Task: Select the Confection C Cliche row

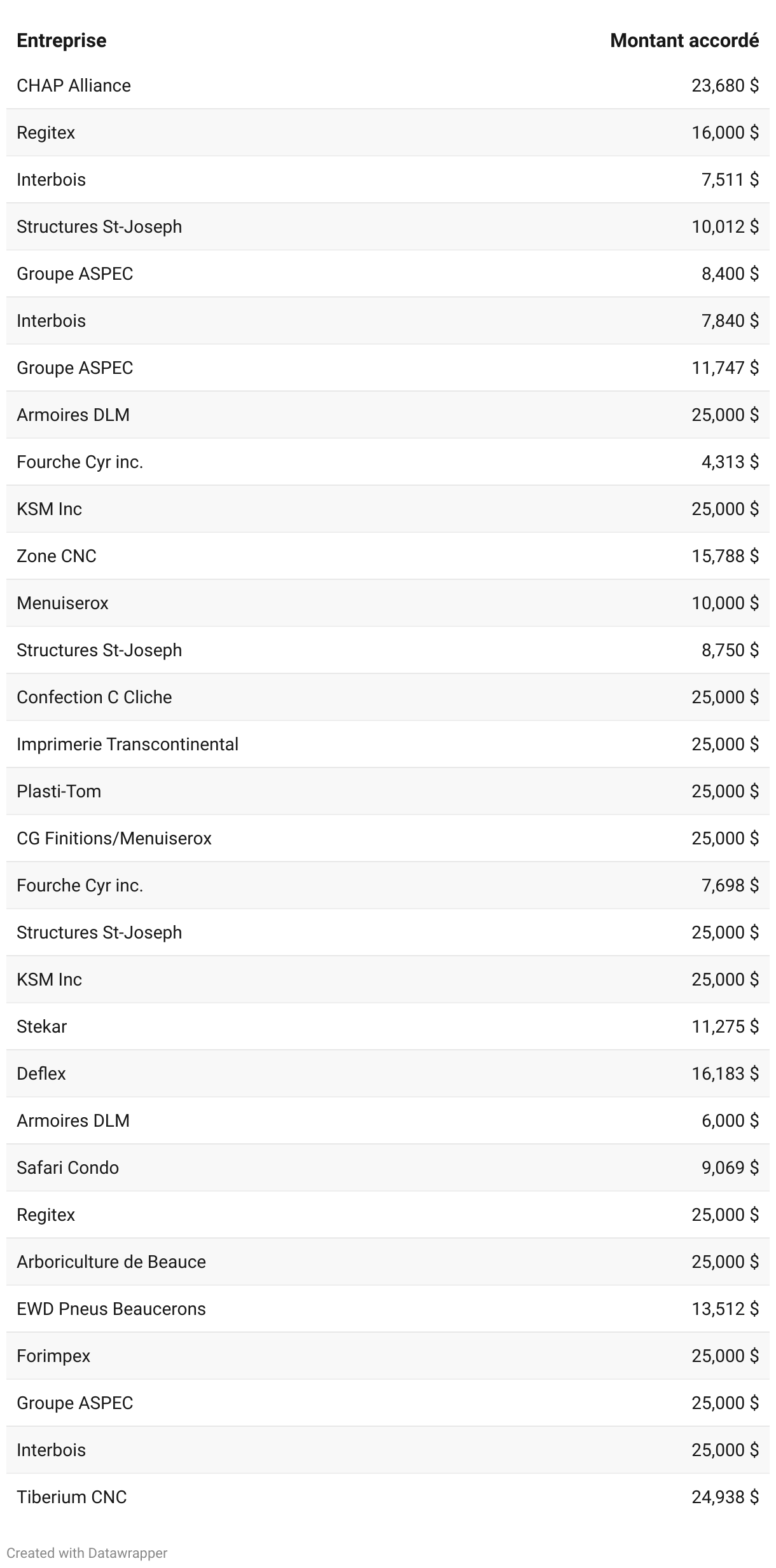Action: coord(94,698)
